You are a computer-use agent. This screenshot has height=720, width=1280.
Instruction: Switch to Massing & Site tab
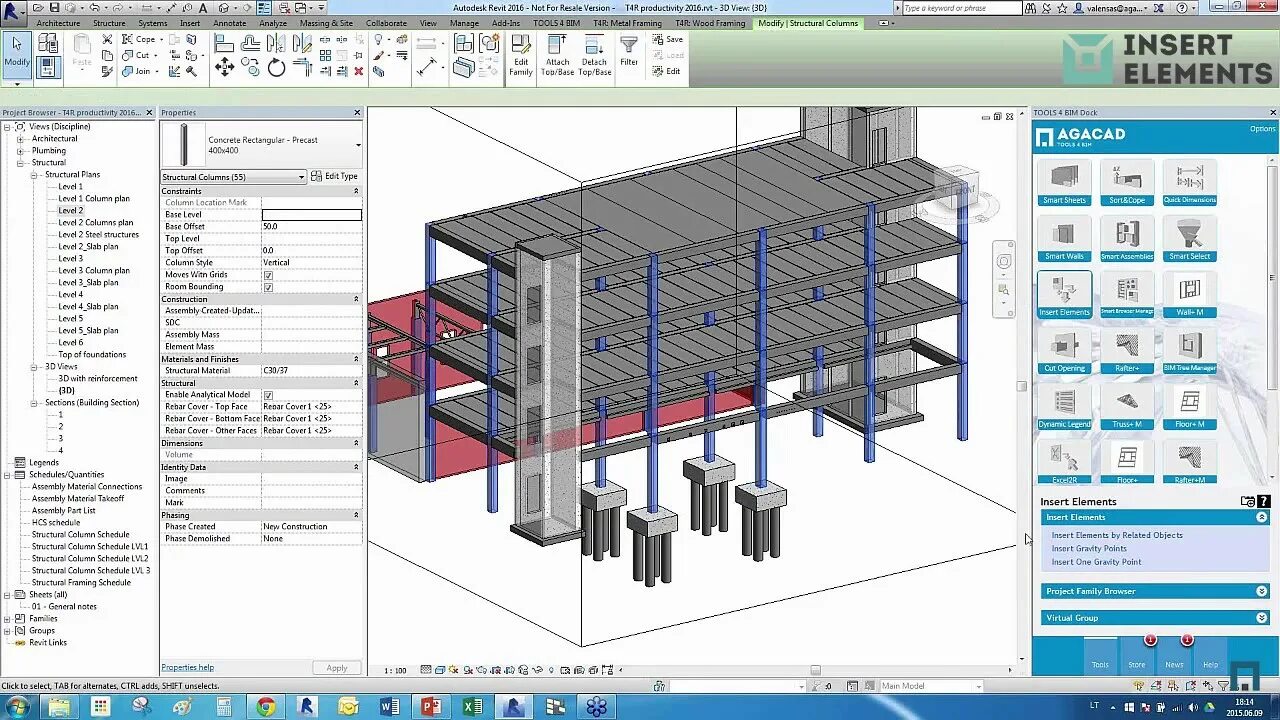click(x=326, y=23)
